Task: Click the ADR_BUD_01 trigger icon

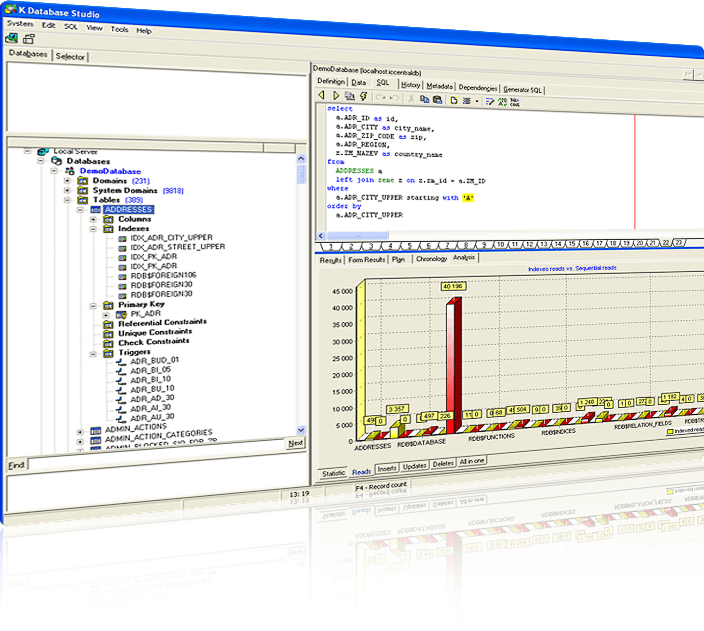Action: pyautogui.click(x=120, y=359)
